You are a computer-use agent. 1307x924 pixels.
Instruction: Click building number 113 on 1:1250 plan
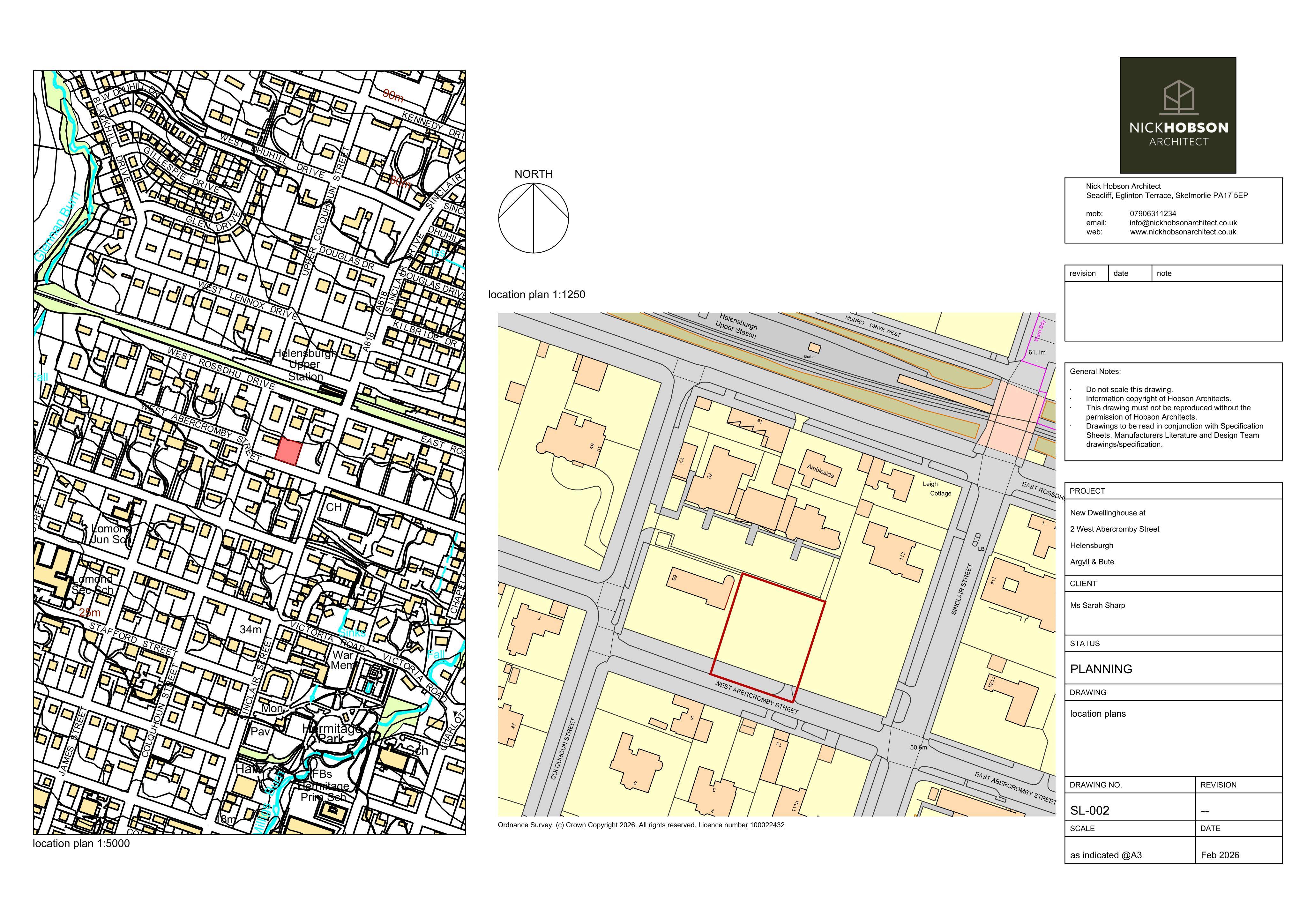click(x=902, y=556)
